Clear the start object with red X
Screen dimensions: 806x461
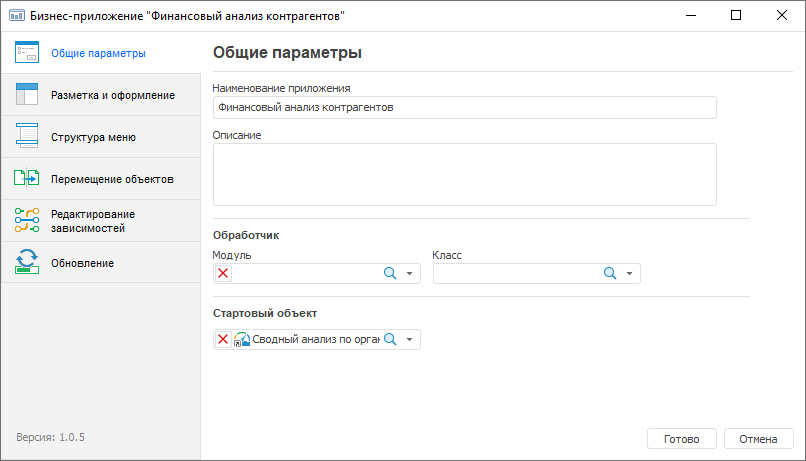223,340
